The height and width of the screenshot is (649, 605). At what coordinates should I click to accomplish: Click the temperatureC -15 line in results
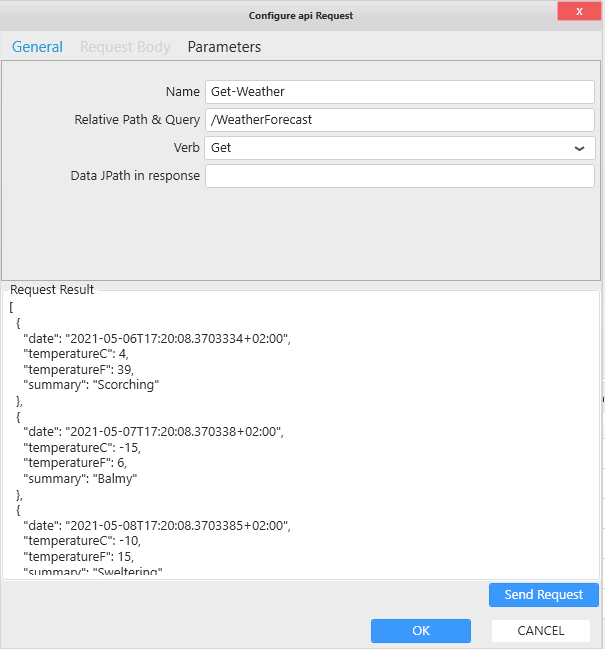coord(82,448)
